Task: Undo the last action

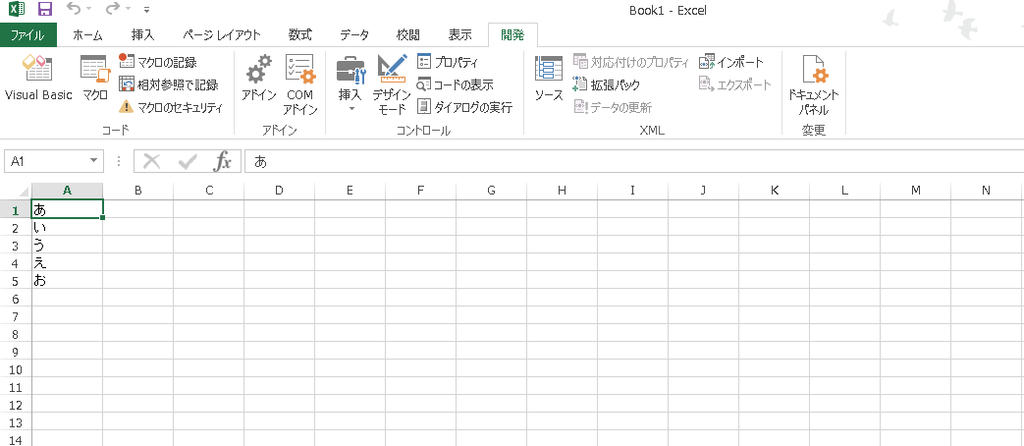Action: pos(73,10)
